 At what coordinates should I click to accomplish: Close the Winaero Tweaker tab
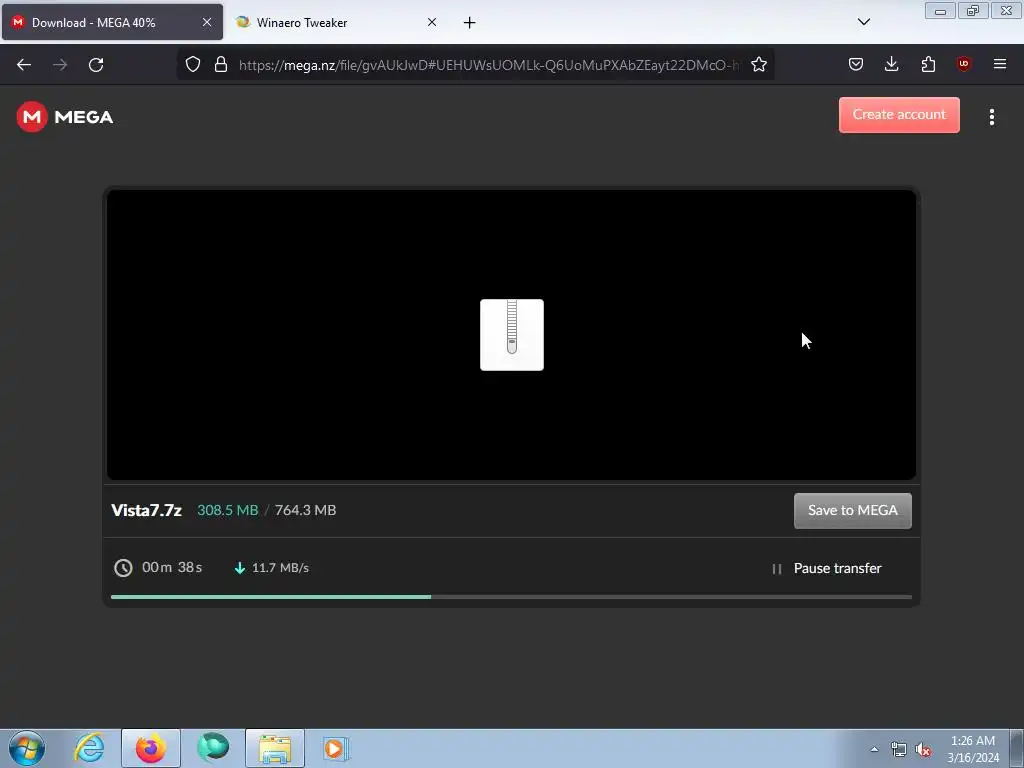coord(432,22)
